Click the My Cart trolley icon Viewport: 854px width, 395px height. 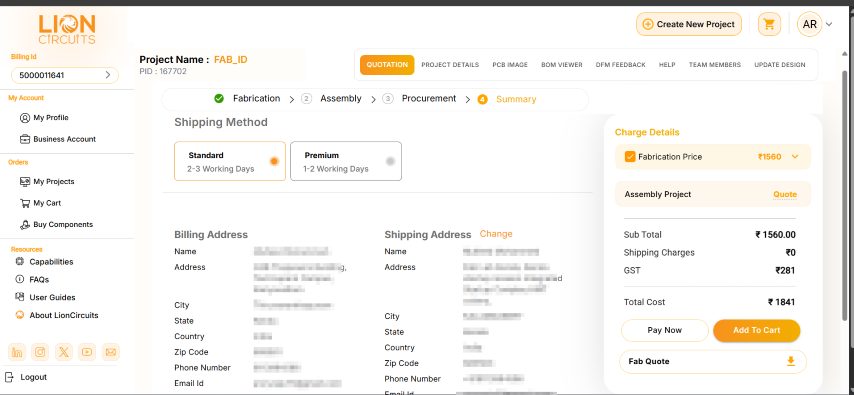pyautogui.click(x=25, y=203)
